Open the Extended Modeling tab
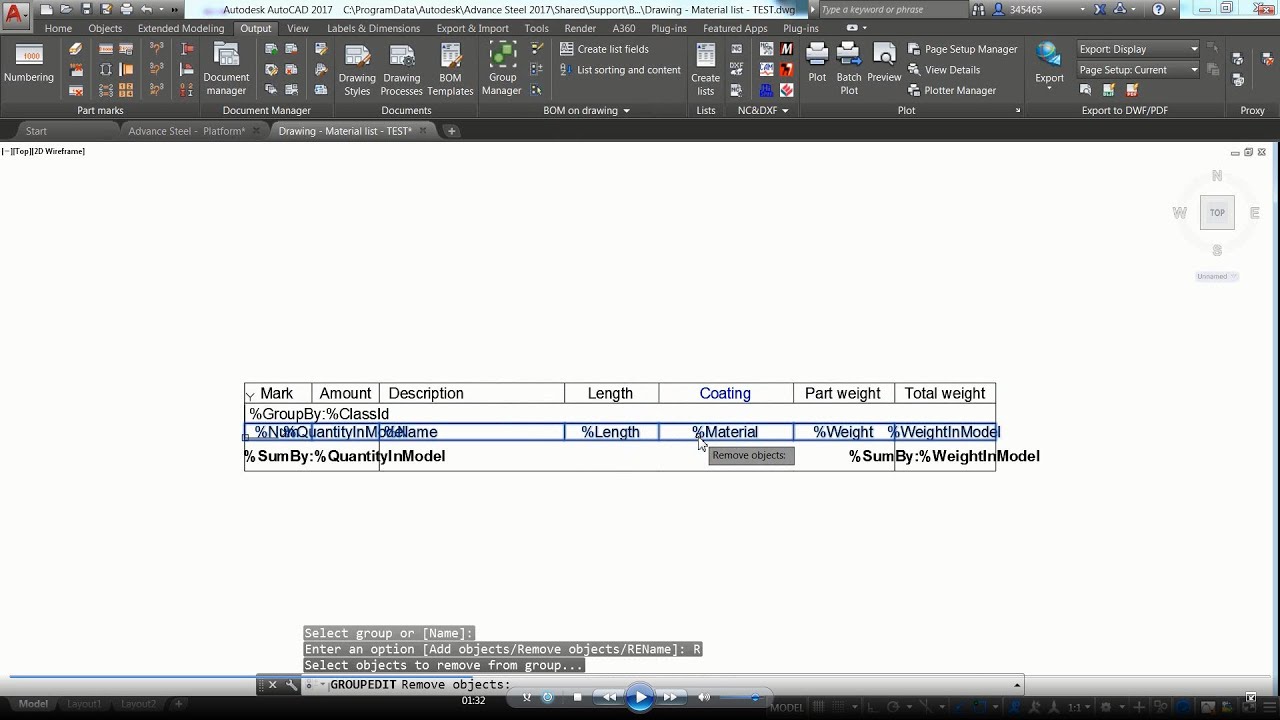Screen dimensions: 1280x720 181,28
